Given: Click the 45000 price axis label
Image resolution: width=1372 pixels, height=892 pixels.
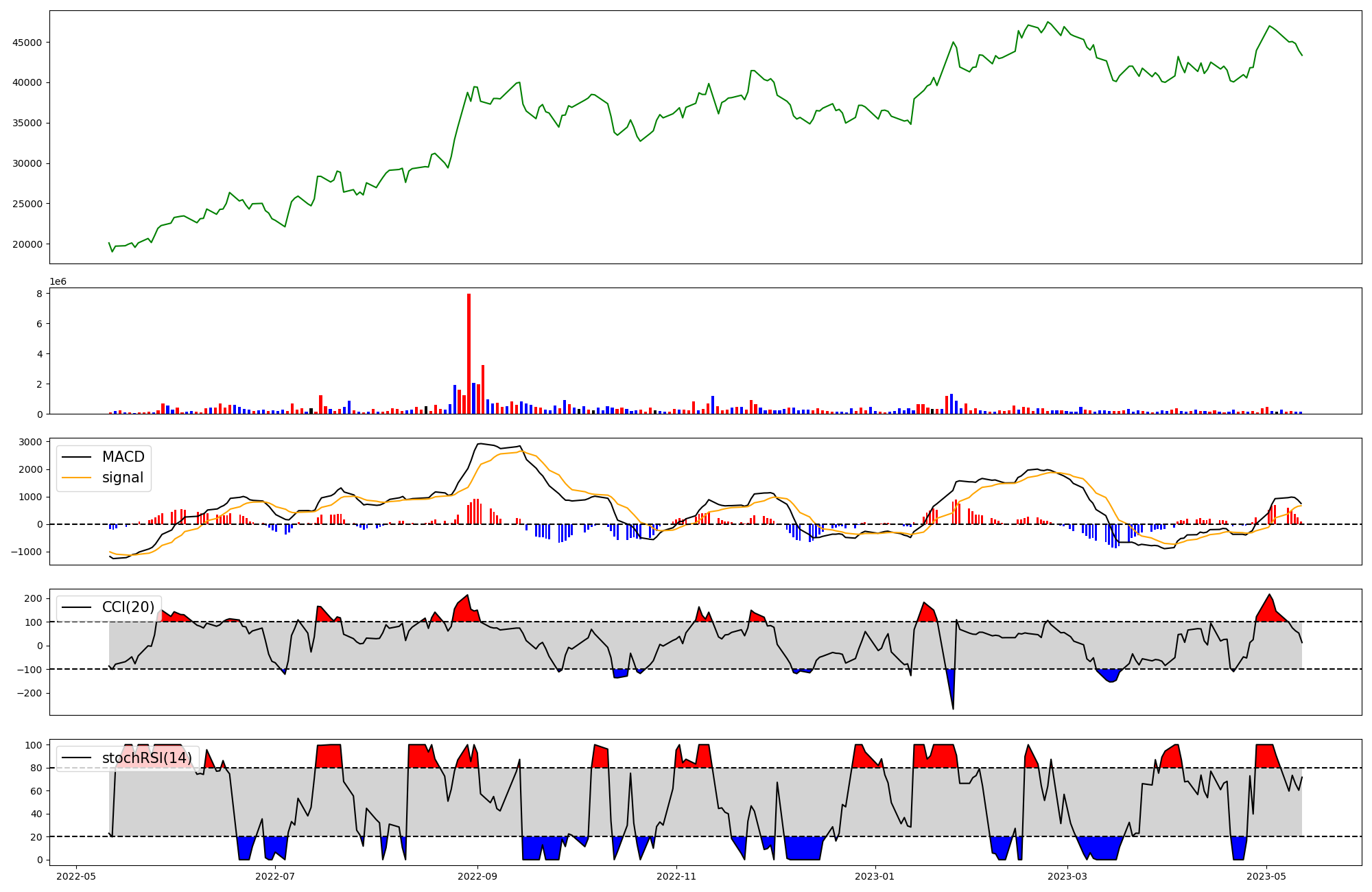Looking at the screenshot, I should tap(27, 43).
